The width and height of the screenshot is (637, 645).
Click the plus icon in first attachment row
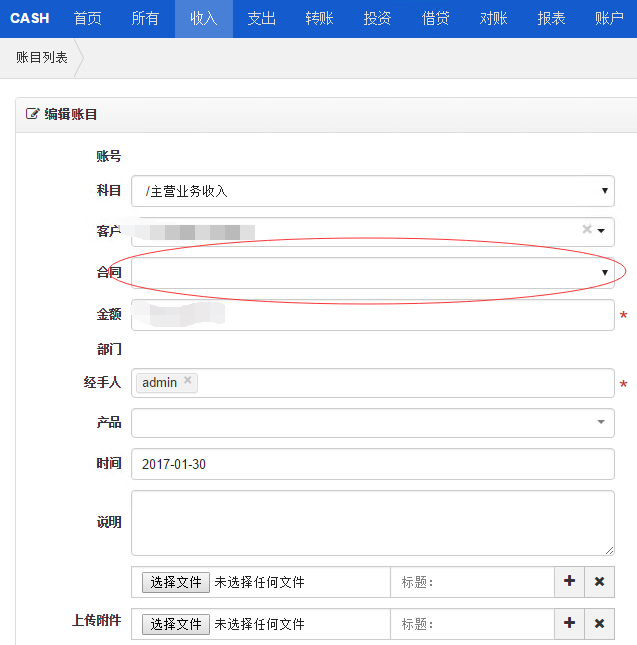click(x=569, y=581)
